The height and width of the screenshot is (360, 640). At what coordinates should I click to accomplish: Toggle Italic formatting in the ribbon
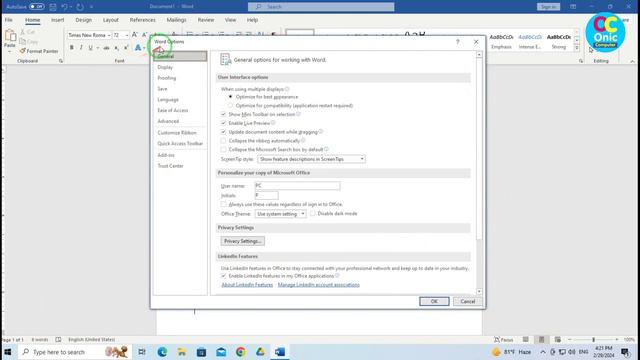pyautogui.click(x=81, y=48)
